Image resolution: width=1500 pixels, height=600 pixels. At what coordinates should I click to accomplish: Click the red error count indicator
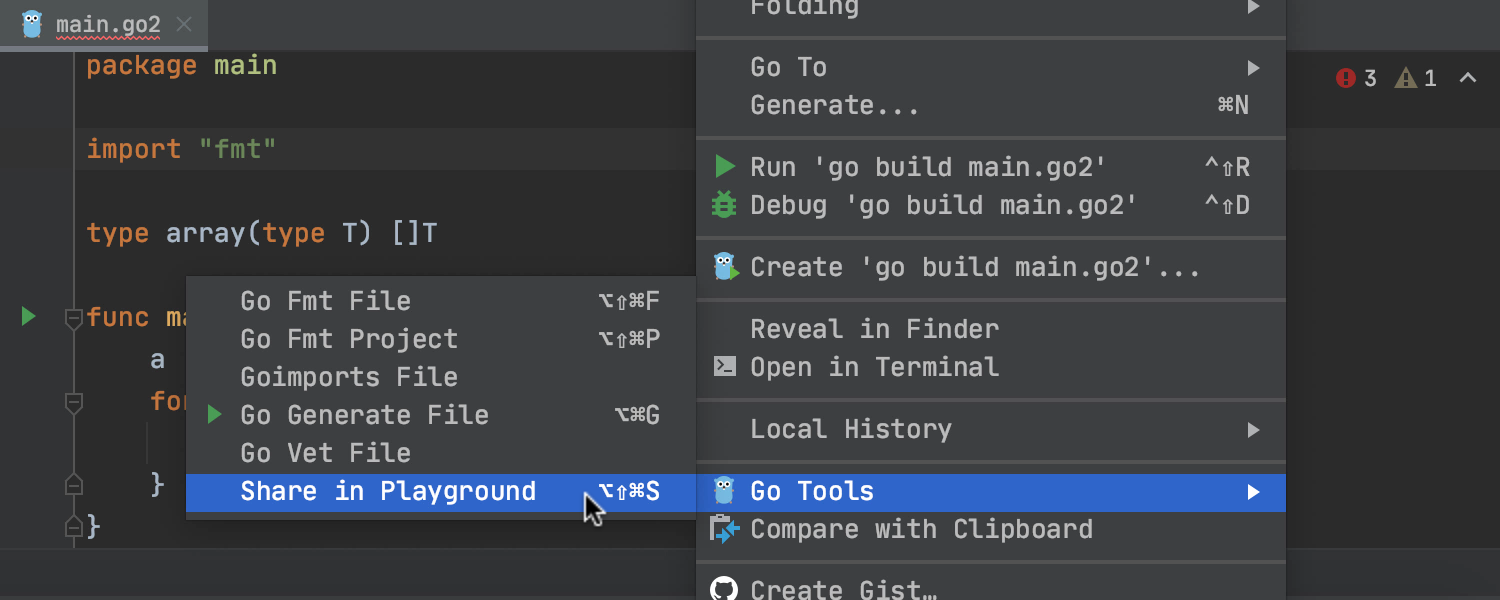pos(1356,78)
